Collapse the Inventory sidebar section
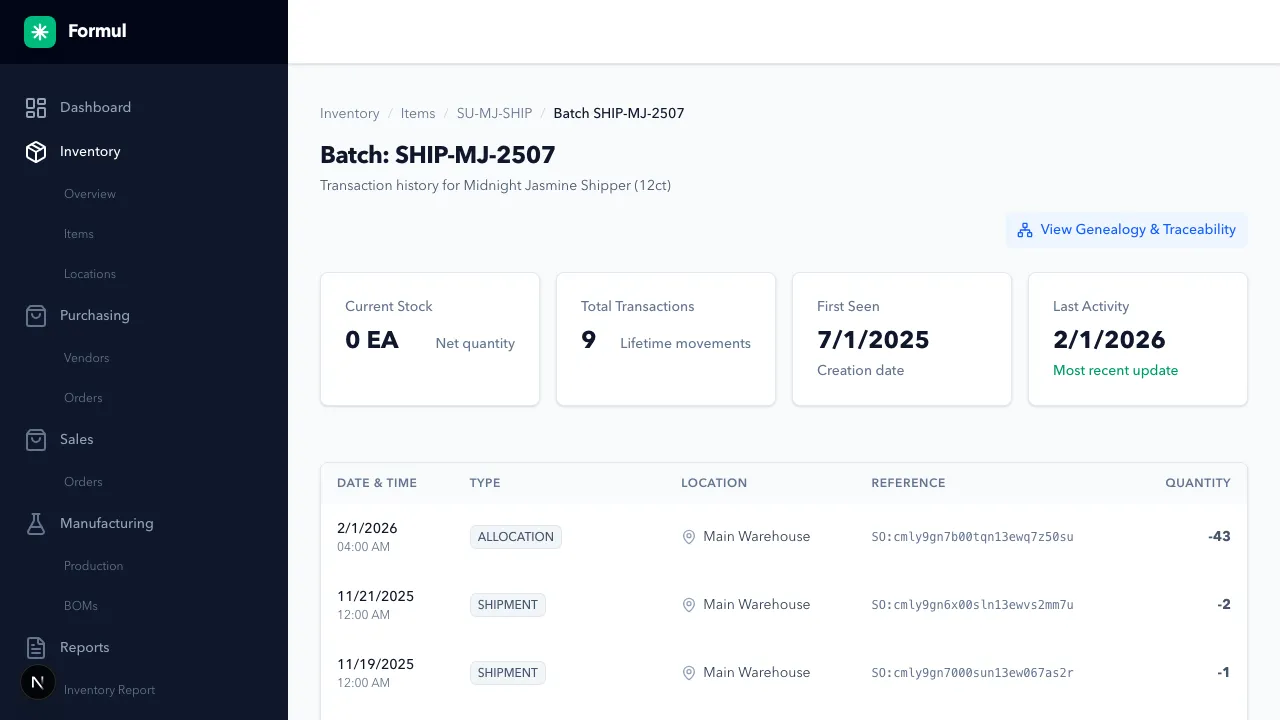 [90, 151]
